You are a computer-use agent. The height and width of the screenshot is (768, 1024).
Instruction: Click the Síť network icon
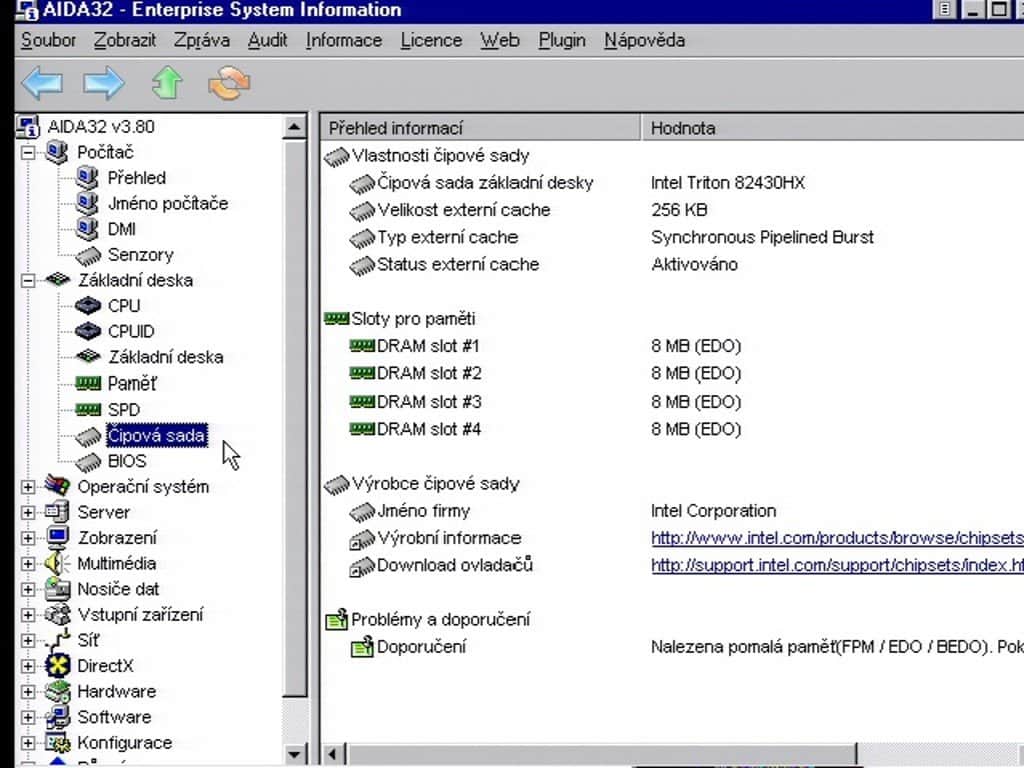pyautogui.click(x=57, y=639)
